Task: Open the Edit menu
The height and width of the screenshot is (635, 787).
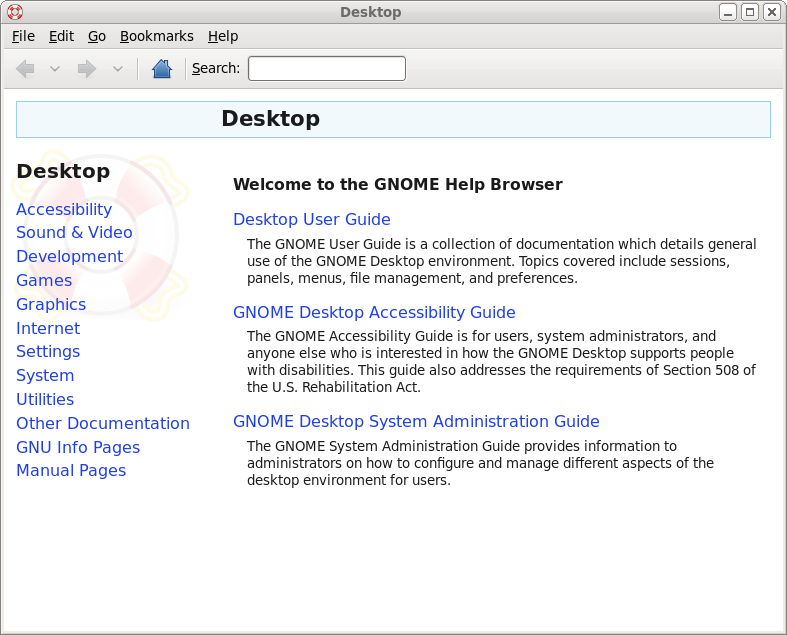Action: click(61, 36)
